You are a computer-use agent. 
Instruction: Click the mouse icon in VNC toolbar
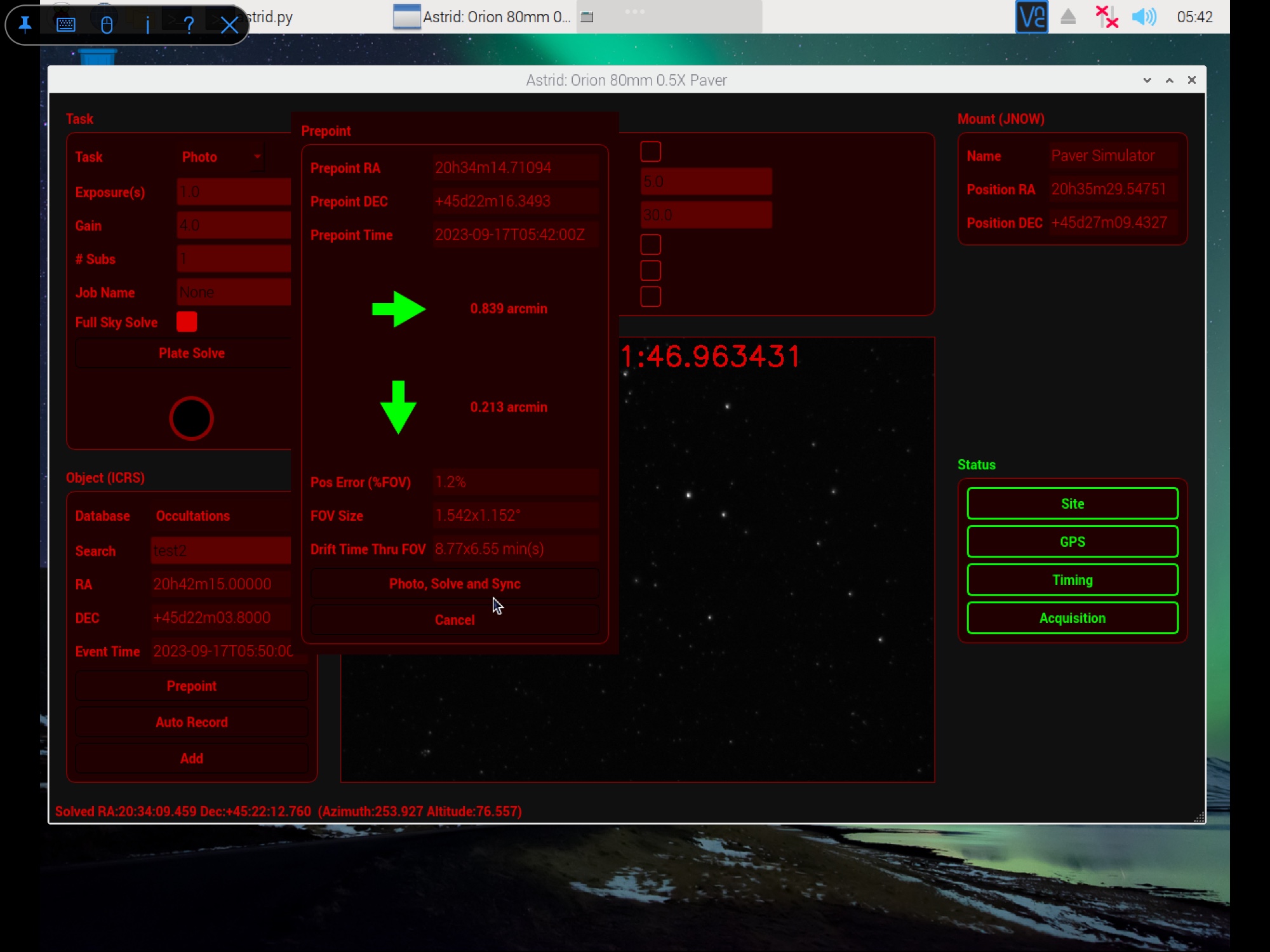tap(107, 25)
